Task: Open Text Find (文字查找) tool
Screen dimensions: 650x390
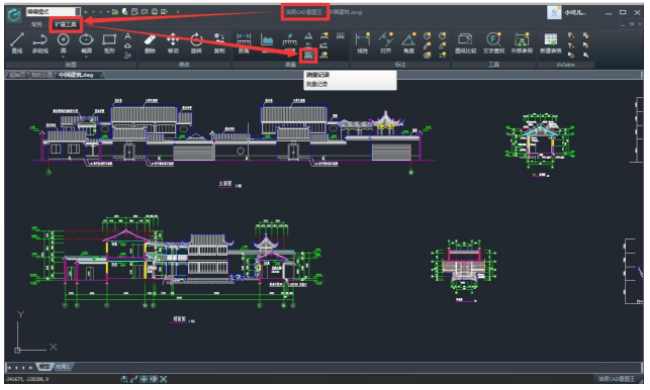Action: point(493,43)
